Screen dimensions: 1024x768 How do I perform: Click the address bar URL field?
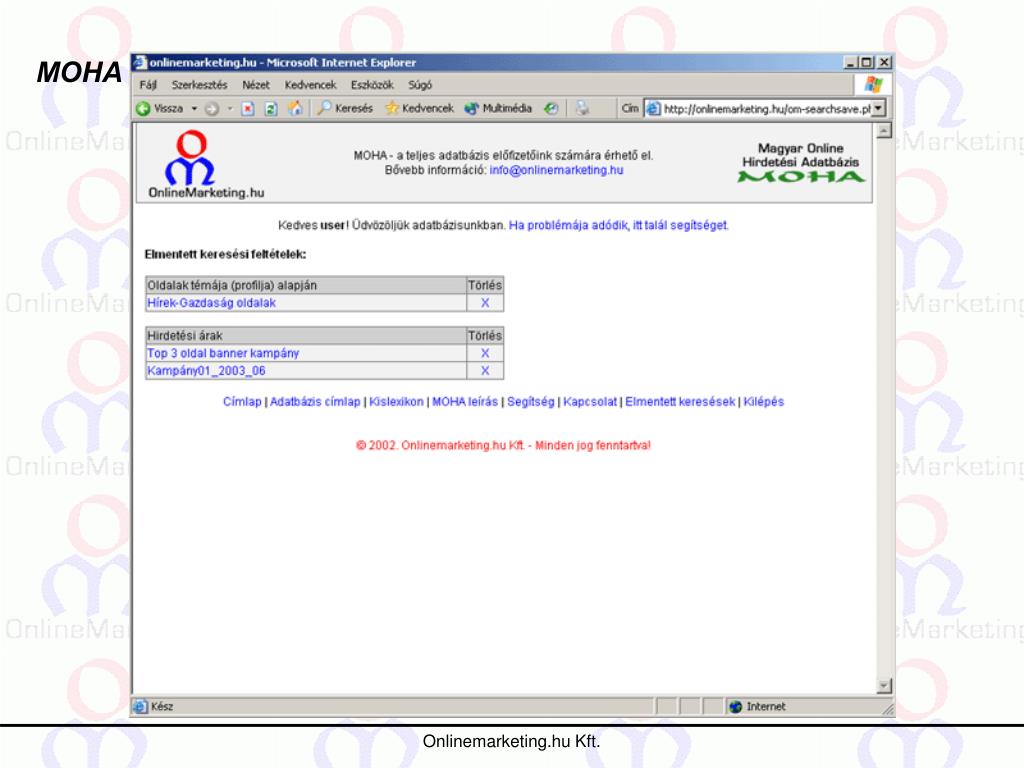(x=767, y=109)
